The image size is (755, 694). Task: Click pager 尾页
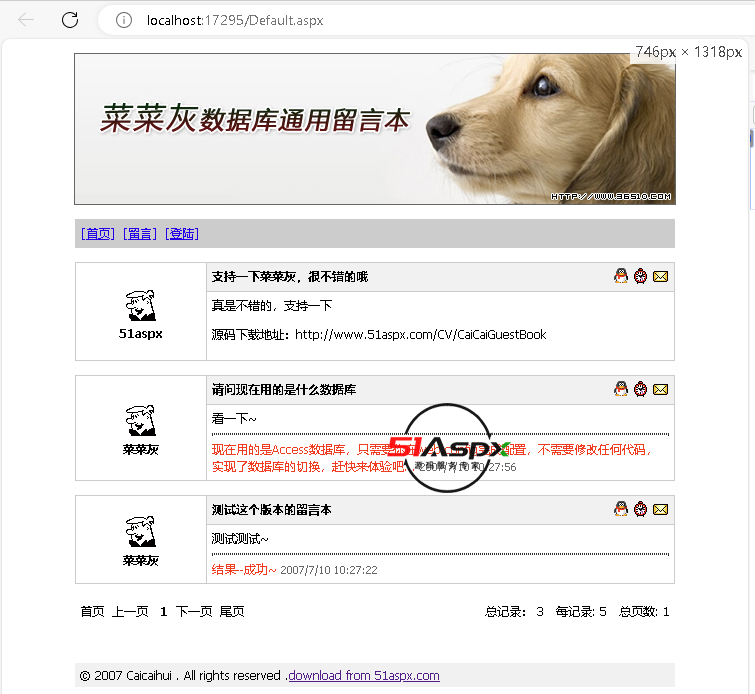click(x=232, y=612)
